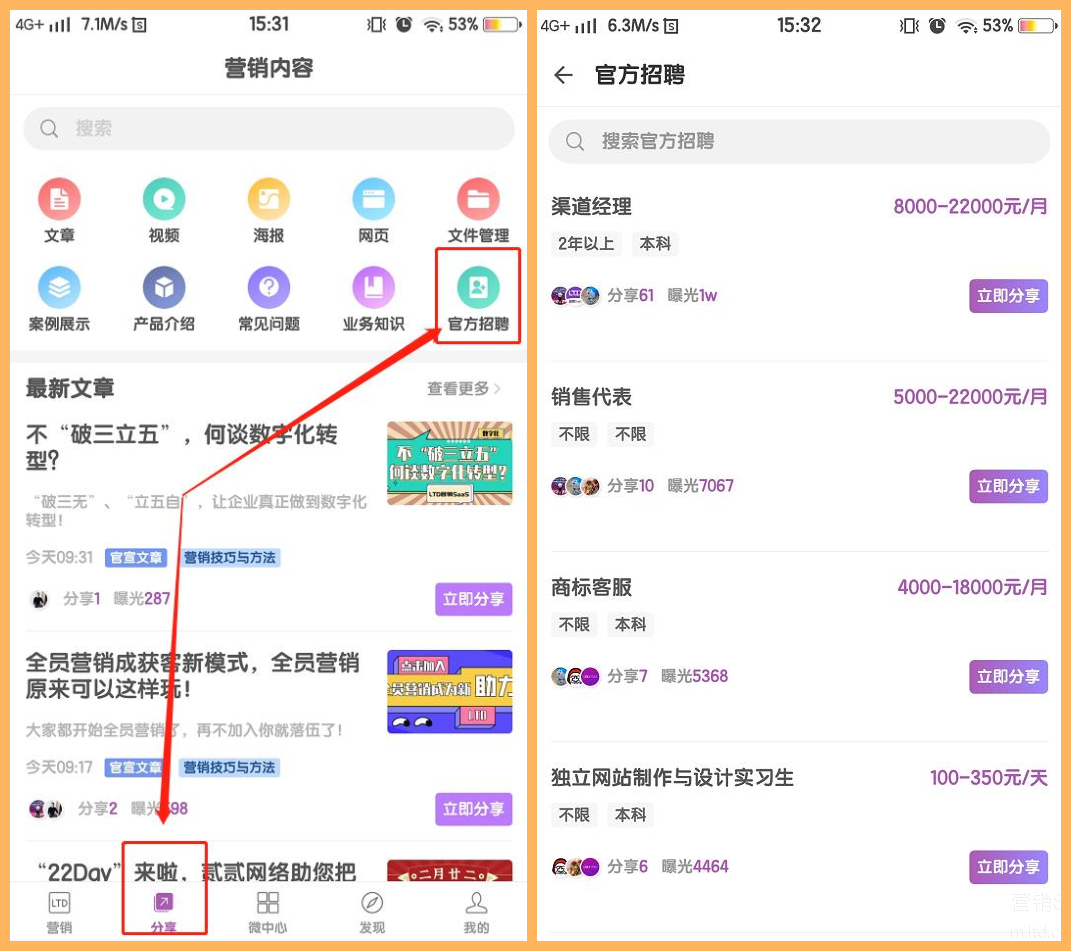Open the 发现 discover tab

[x=372, y=912]
